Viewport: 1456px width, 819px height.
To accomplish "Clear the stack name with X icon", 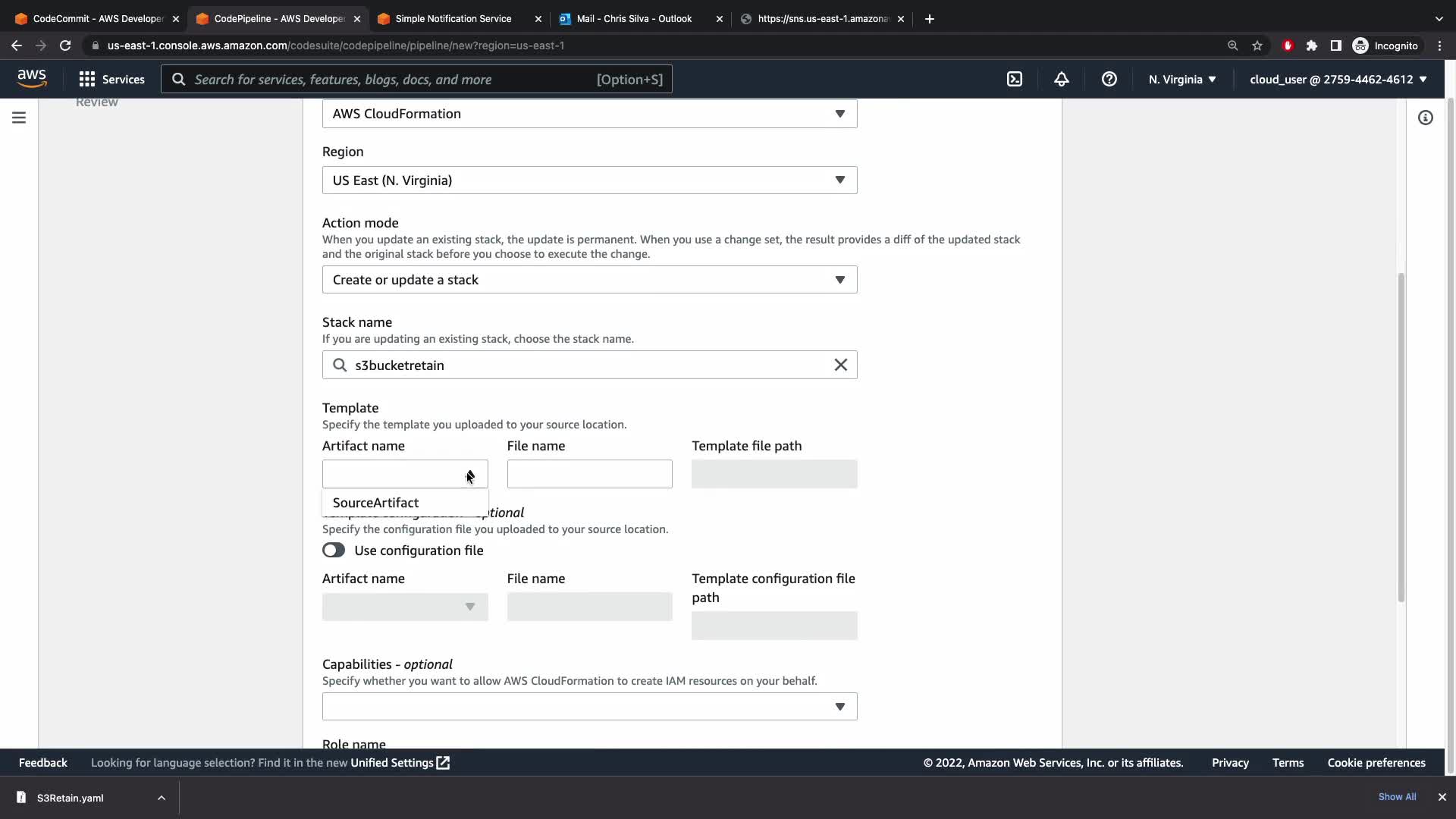I will point(840,365).
